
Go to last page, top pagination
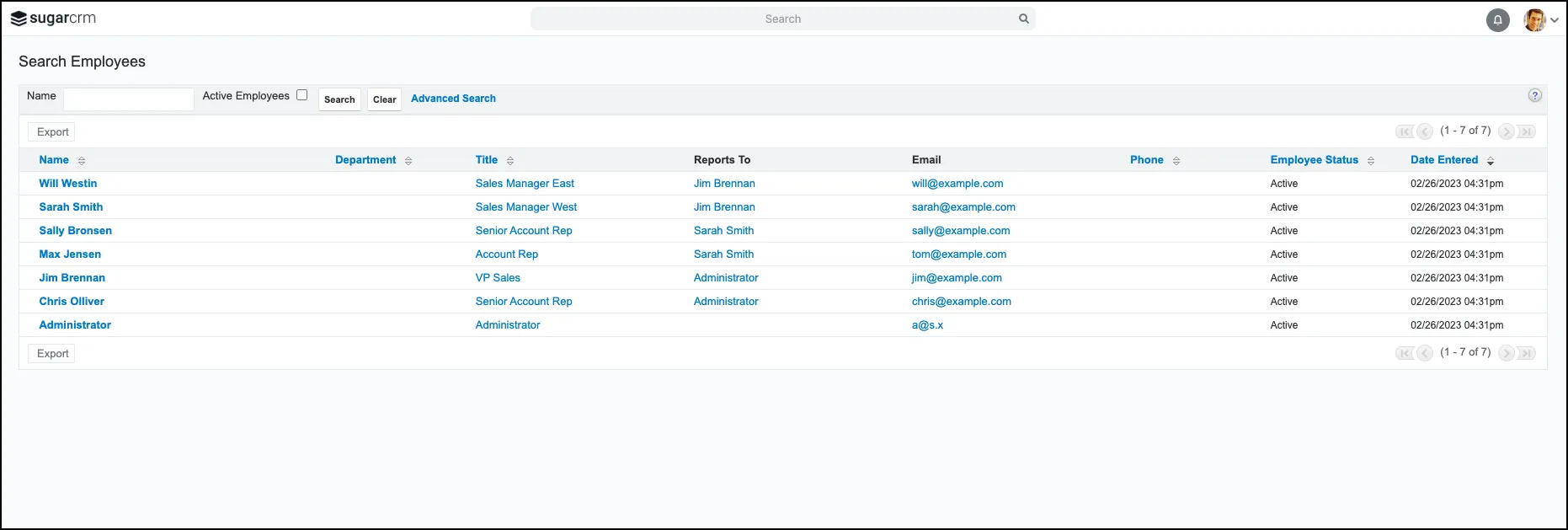click(1527, 131)
